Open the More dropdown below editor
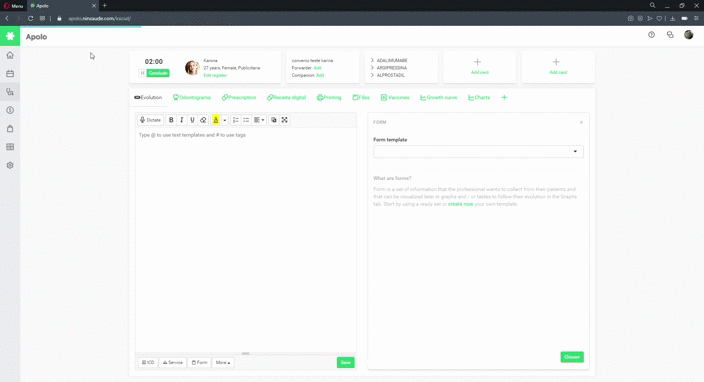Image resolution: width=704 pixels, height=382 pixels. click(x=223, y=362)
